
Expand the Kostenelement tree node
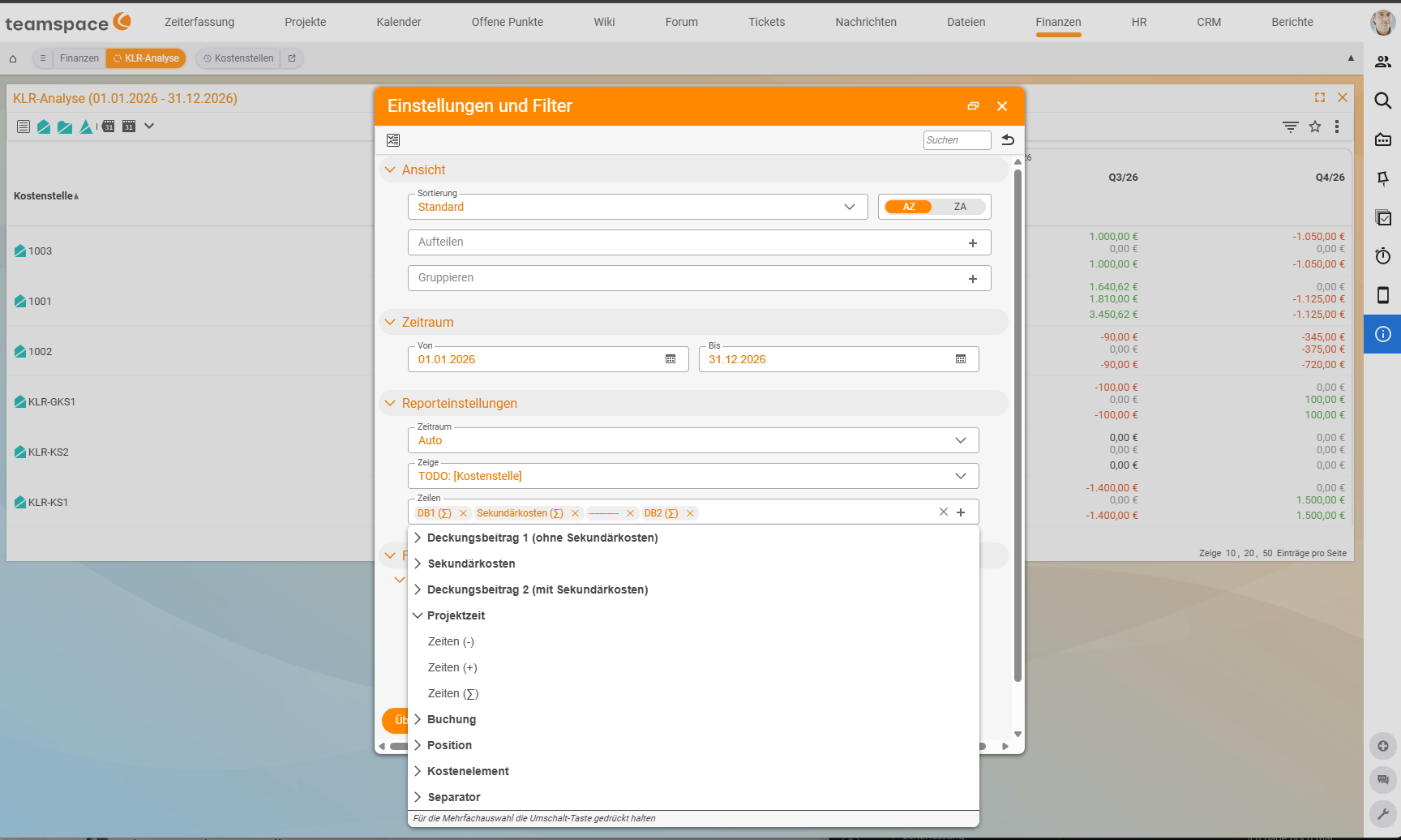[418, 771]
